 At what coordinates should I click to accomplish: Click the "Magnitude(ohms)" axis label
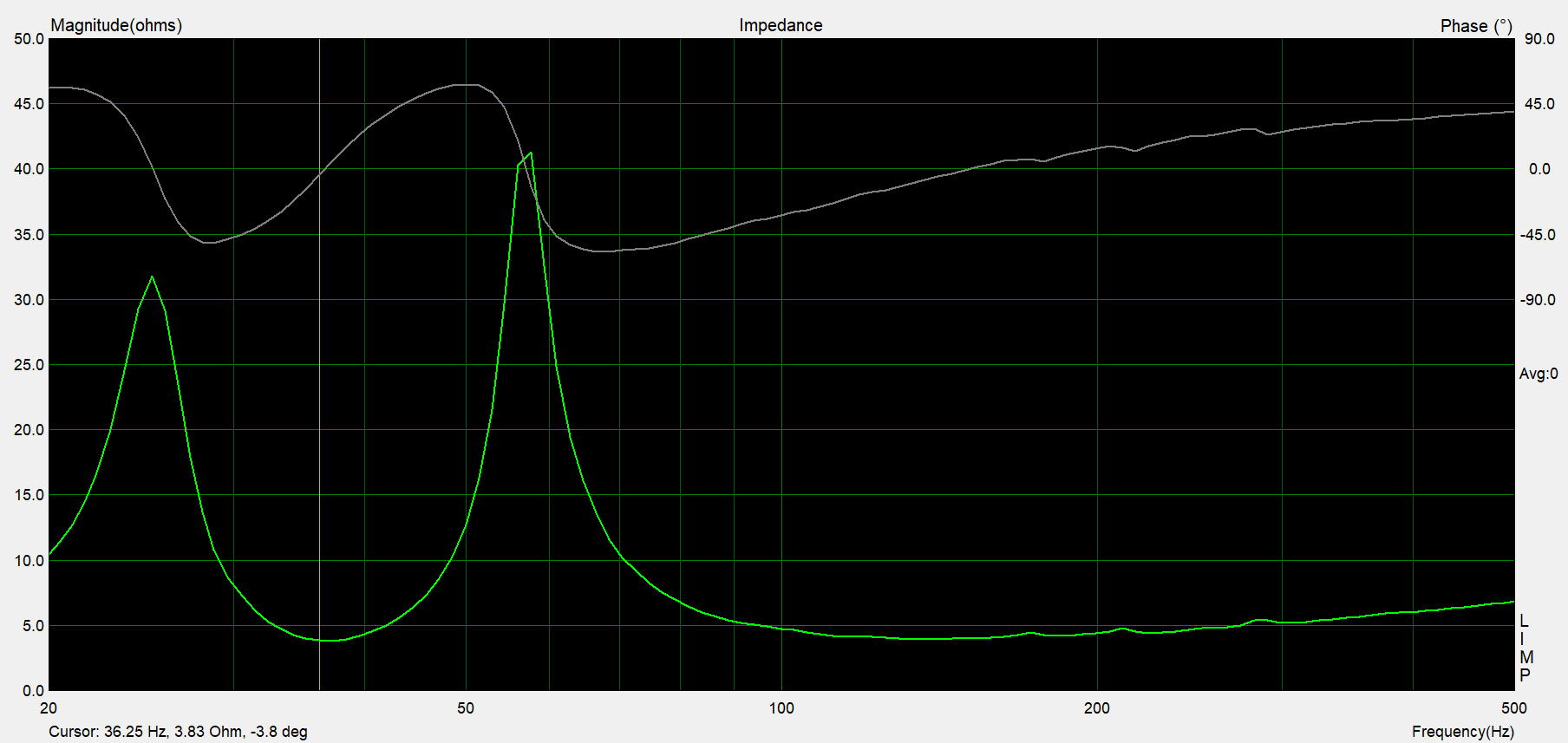coord(116,25)
